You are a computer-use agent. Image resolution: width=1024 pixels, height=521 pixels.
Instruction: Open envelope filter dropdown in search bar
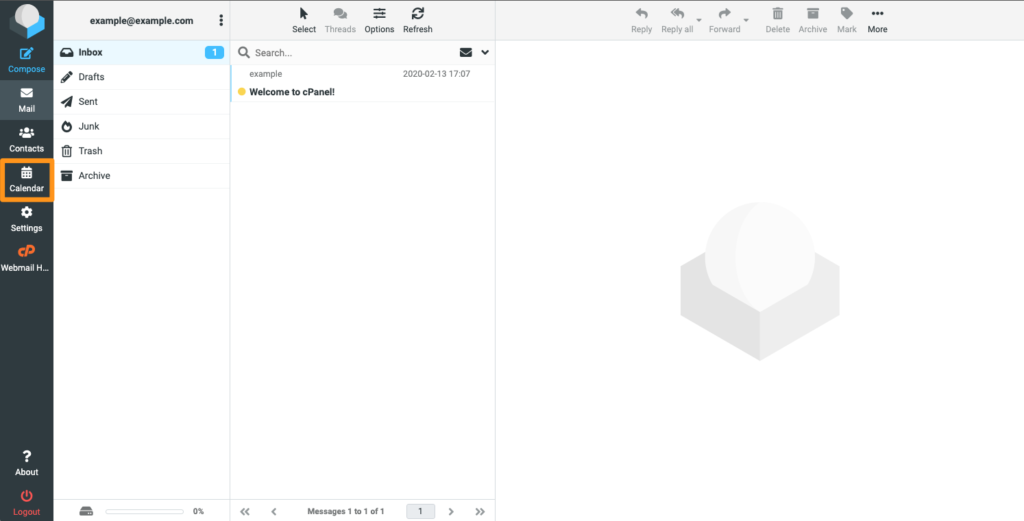[x=465, y=52]
